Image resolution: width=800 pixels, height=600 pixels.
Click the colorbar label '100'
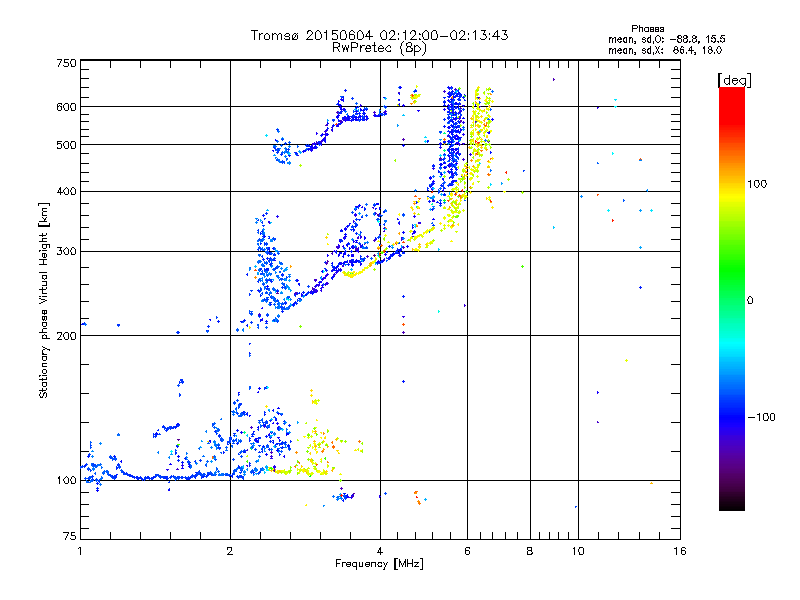757,184
